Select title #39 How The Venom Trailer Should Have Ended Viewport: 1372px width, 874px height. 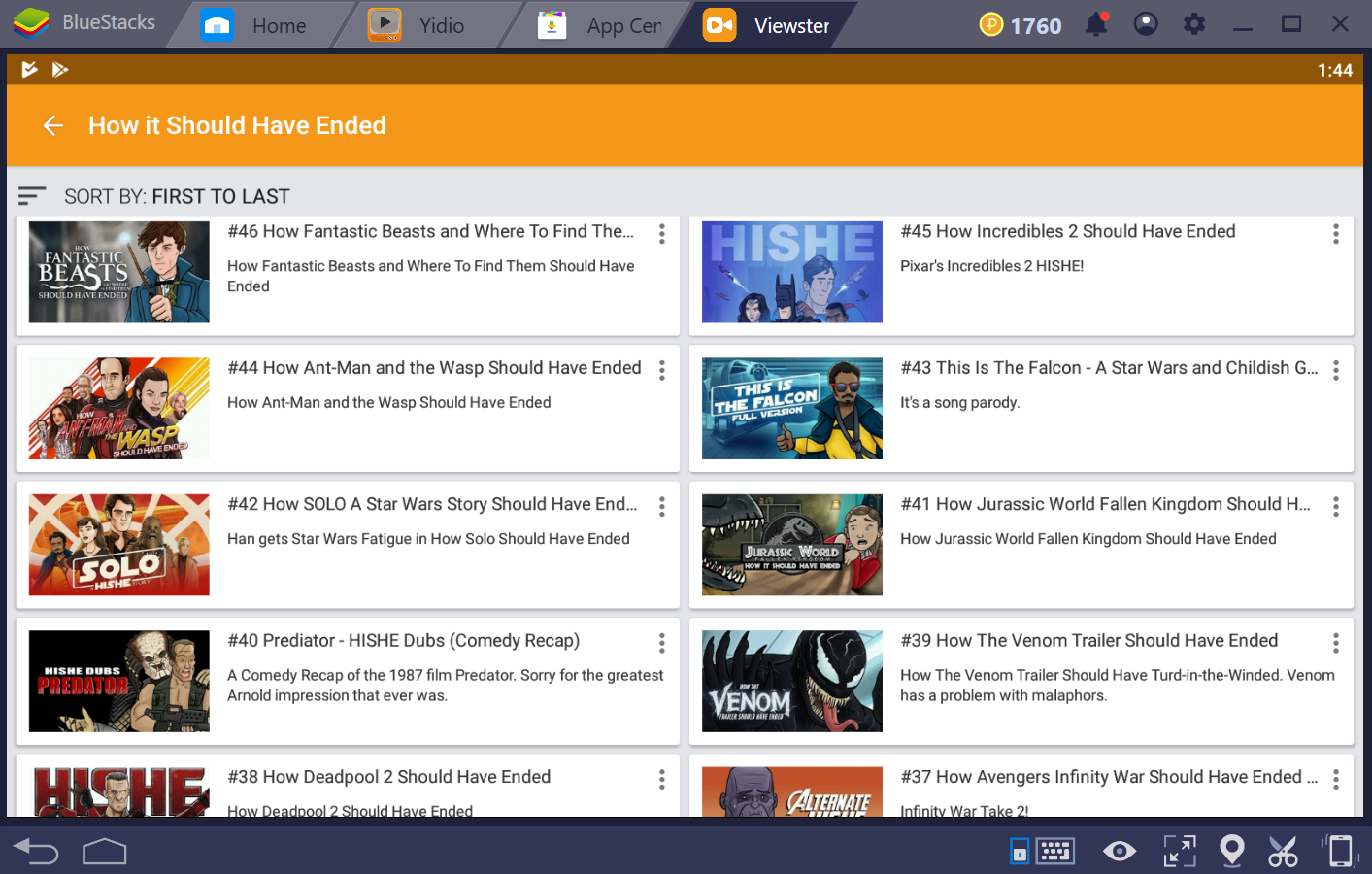(1088, 641)
